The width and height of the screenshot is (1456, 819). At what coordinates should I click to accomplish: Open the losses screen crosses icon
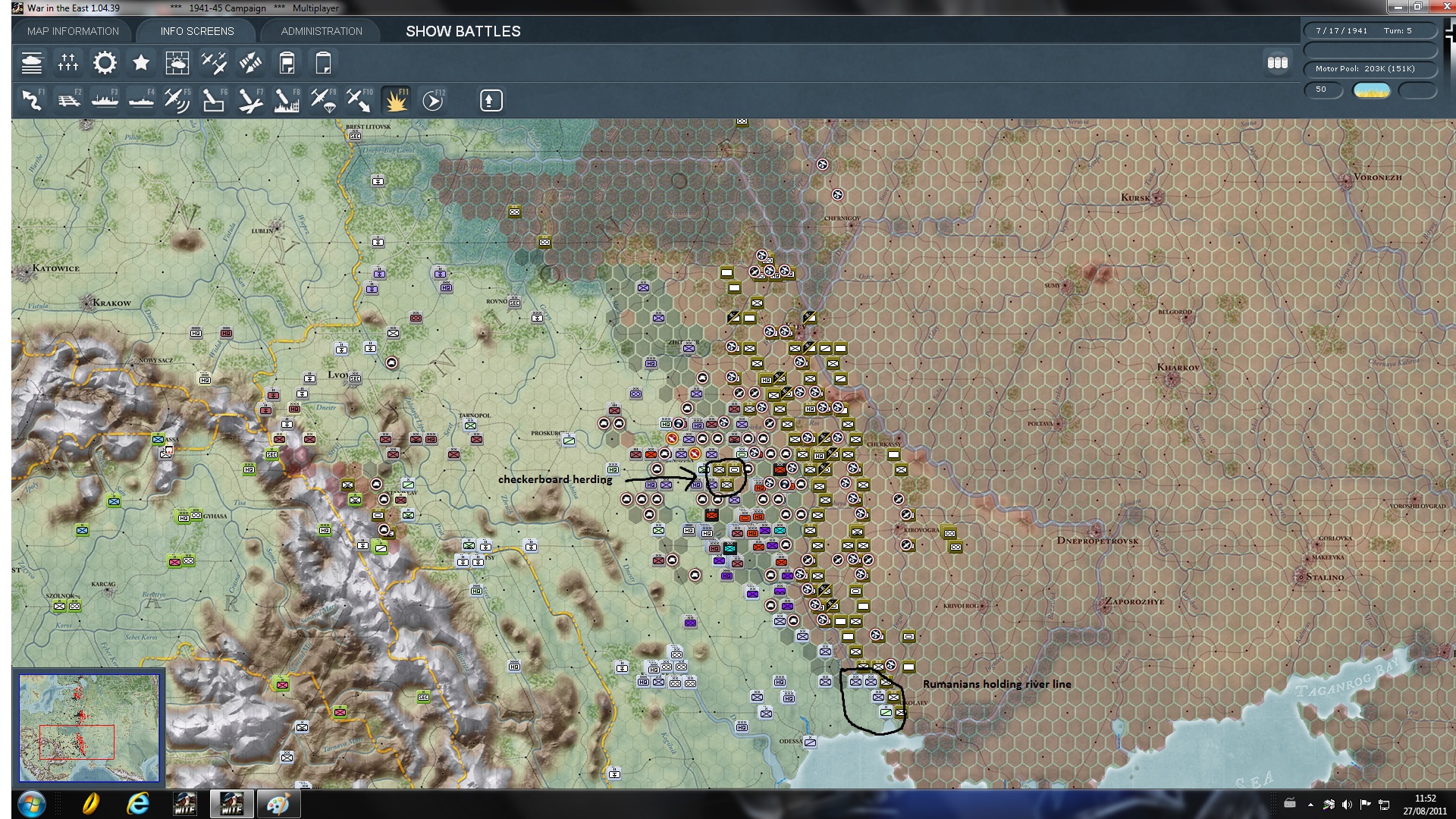(x=68, y=63)
